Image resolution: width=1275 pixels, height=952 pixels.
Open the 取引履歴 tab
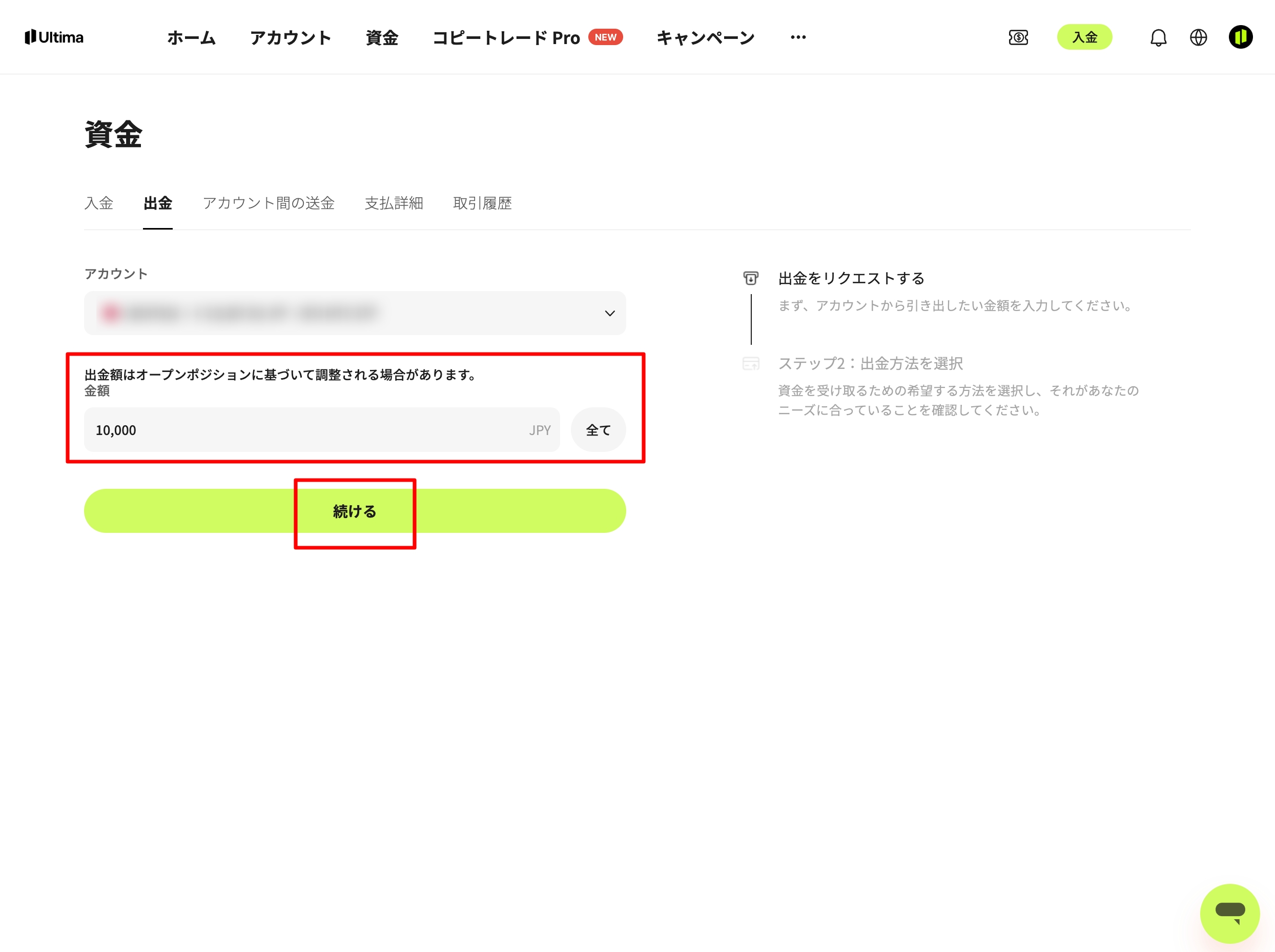click(x=482, y=203)
